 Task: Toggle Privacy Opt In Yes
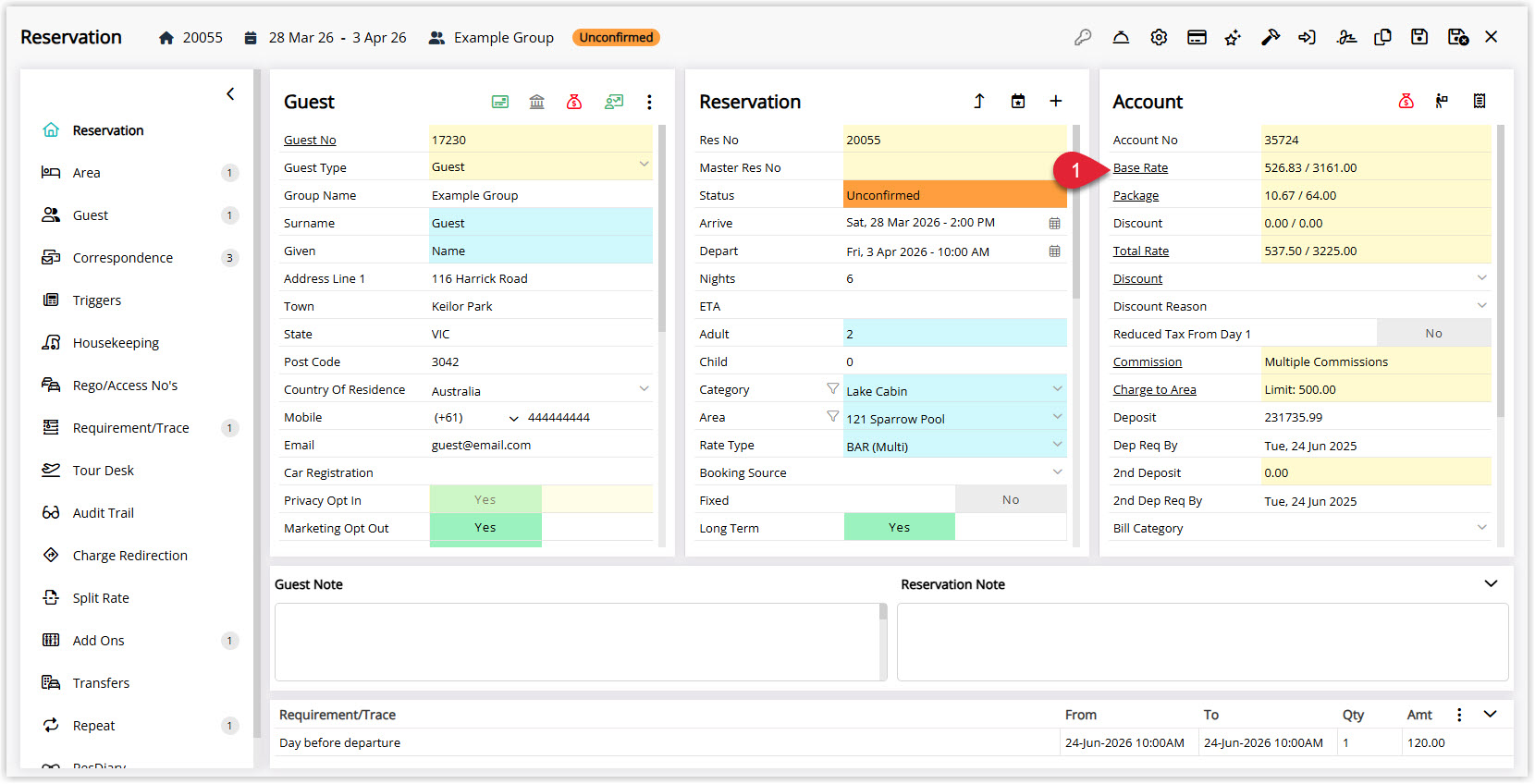click(x=485, y=499)
